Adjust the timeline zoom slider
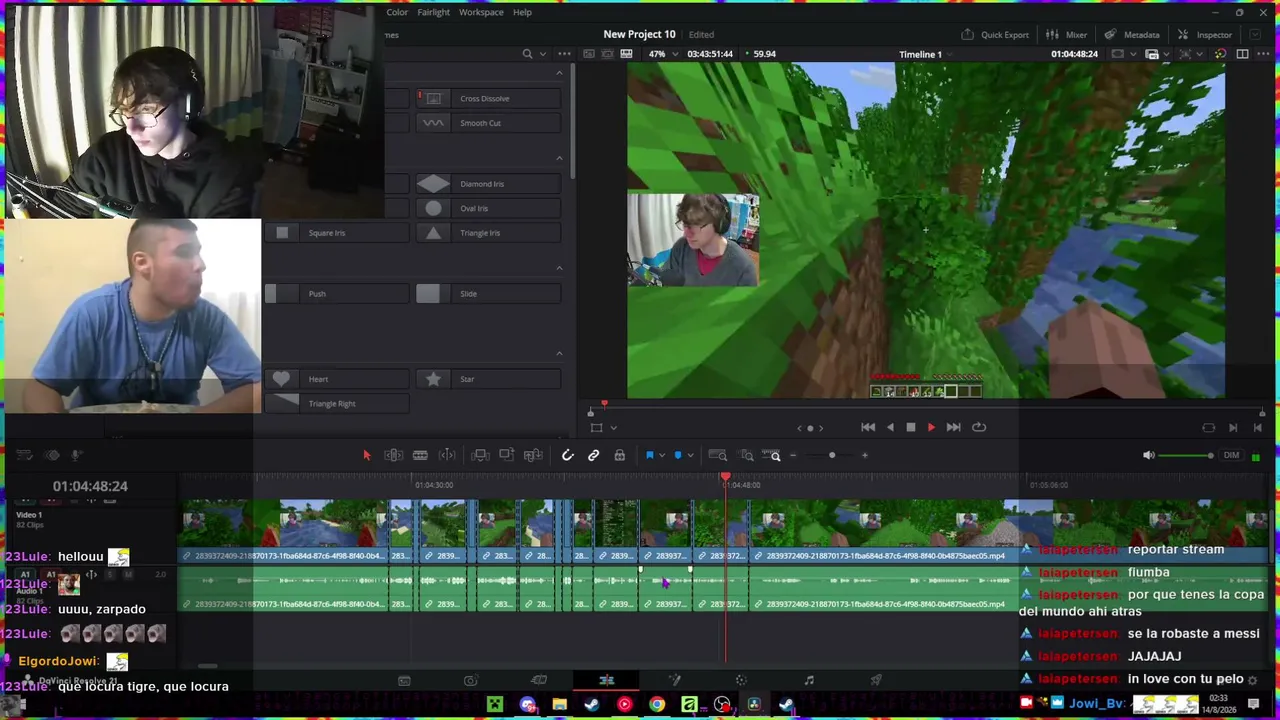Screen dimensions: 1280x720 pos(831,455)
